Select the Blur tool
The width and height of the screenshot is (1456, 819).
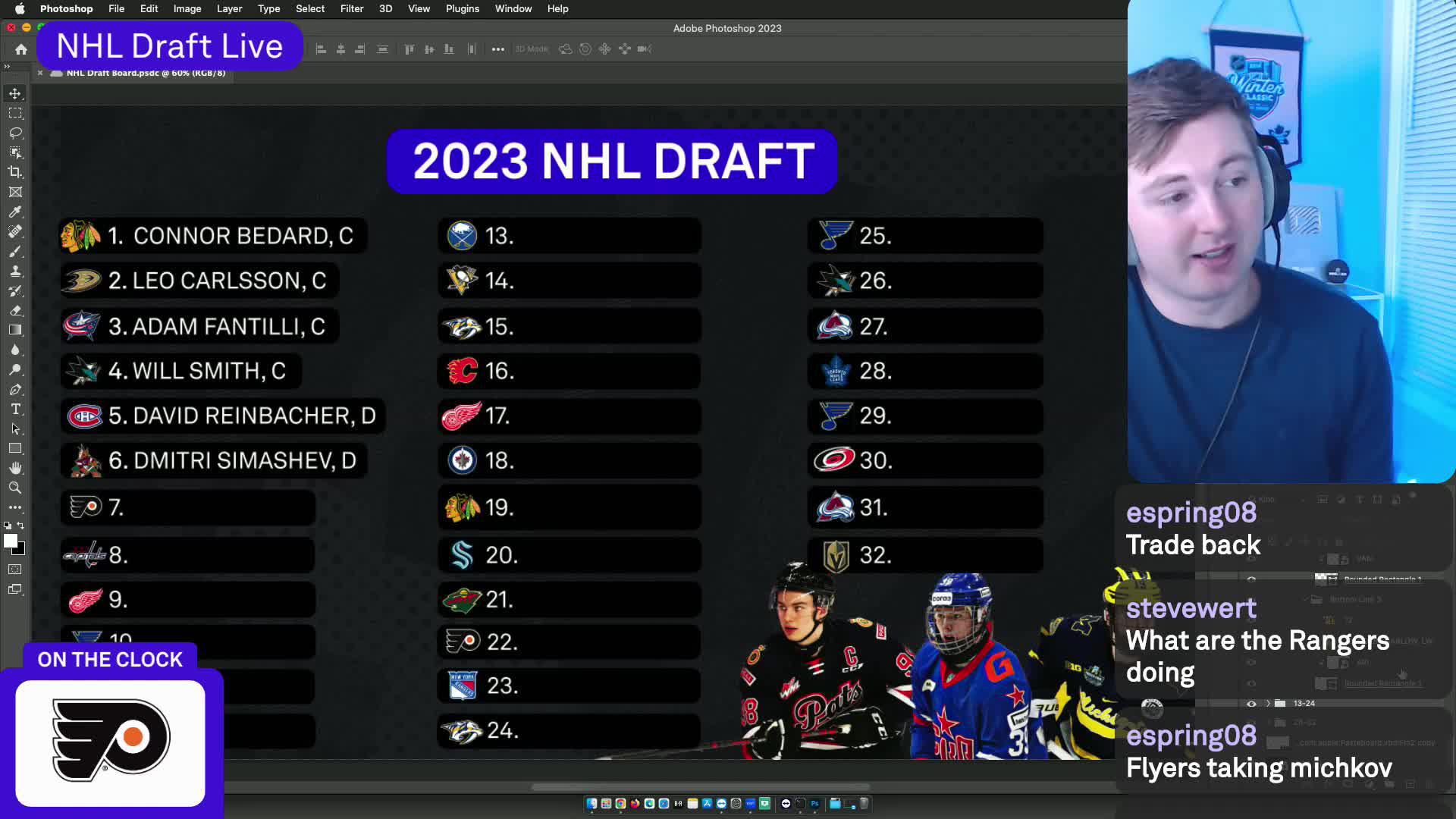tap(15, 350)
